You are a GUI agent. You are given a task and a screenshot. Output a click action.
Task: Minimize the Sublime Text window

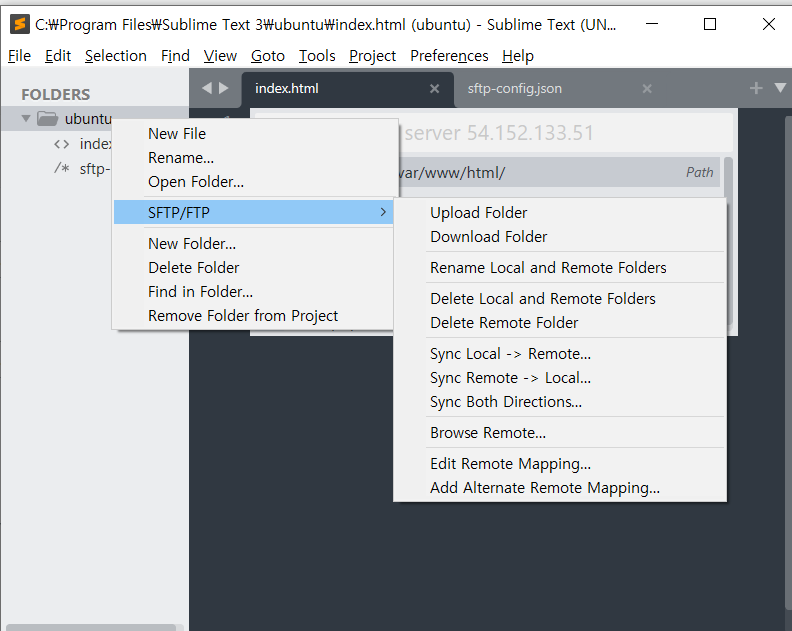(652, 24)
